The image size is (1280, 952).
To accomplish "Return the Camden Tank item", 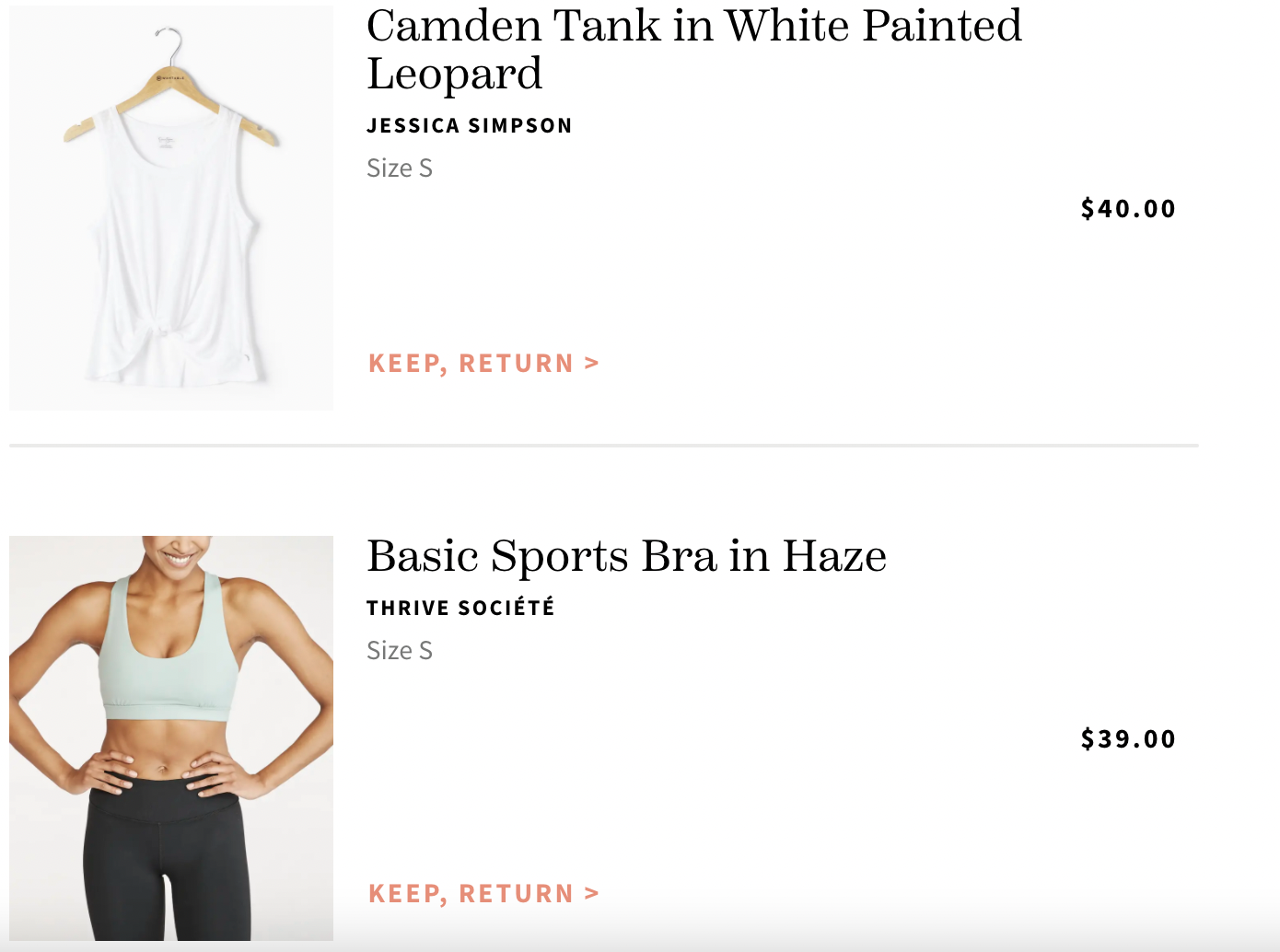I will [x=525, y=363].
